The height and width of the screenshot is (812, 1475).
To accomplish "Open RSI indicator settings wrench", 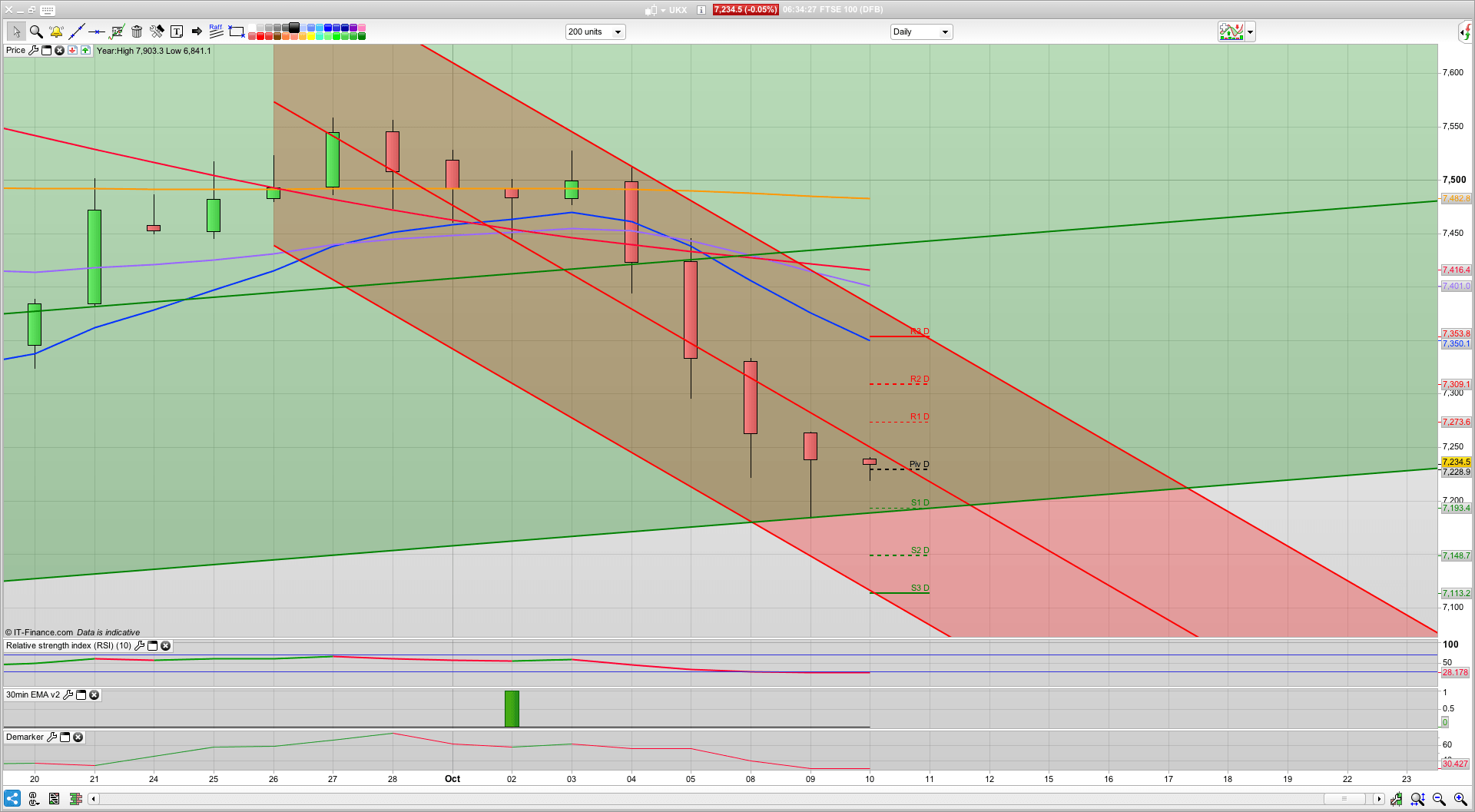I will click(x=139, y=646).
